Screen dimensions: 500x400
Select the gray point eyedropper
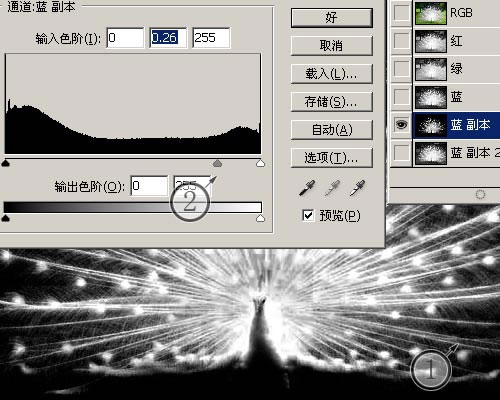tap(332, 188)
